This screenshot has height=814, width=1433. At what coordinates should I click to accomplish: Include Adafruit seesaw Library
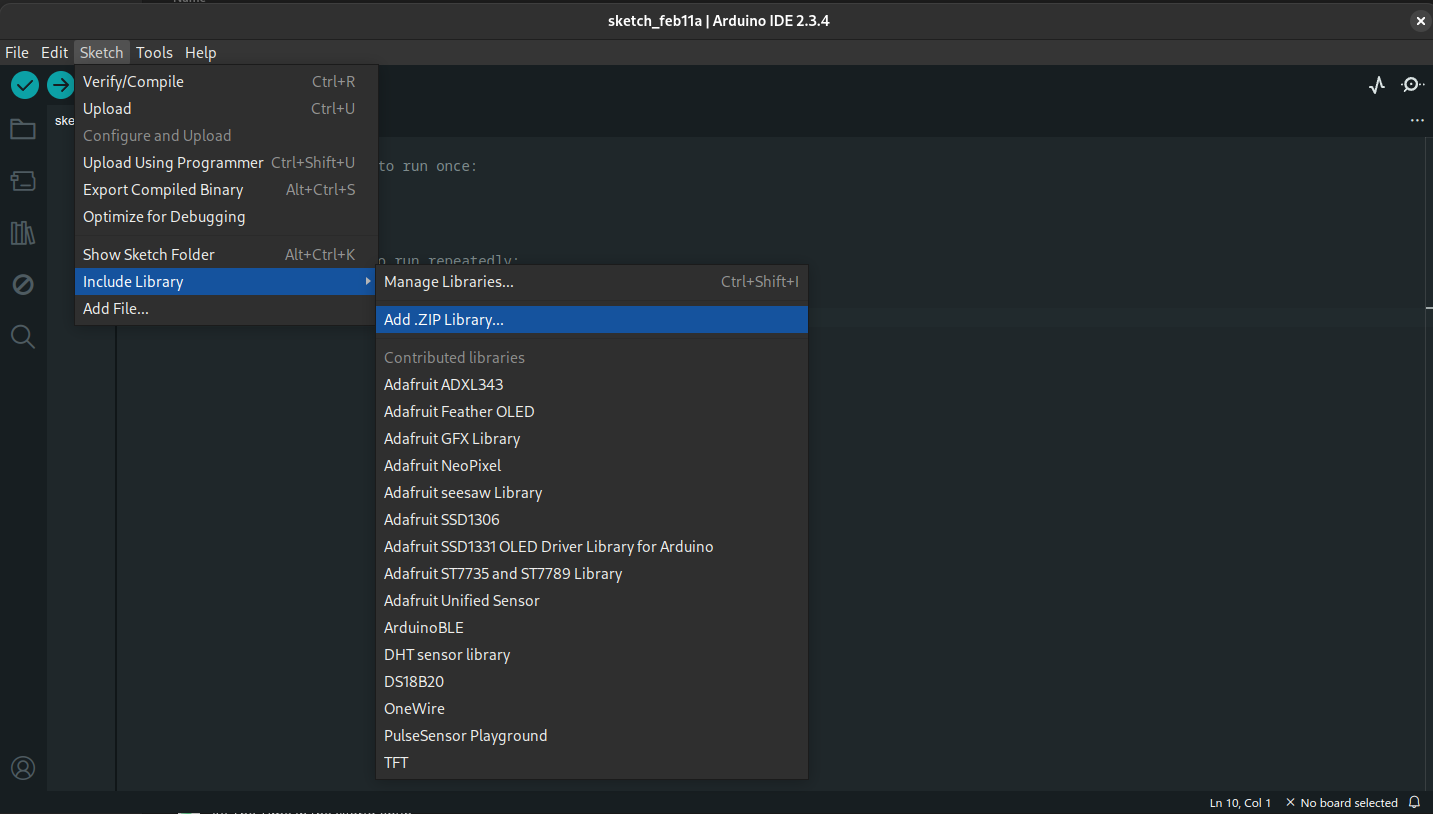click(x=592, y=493)
